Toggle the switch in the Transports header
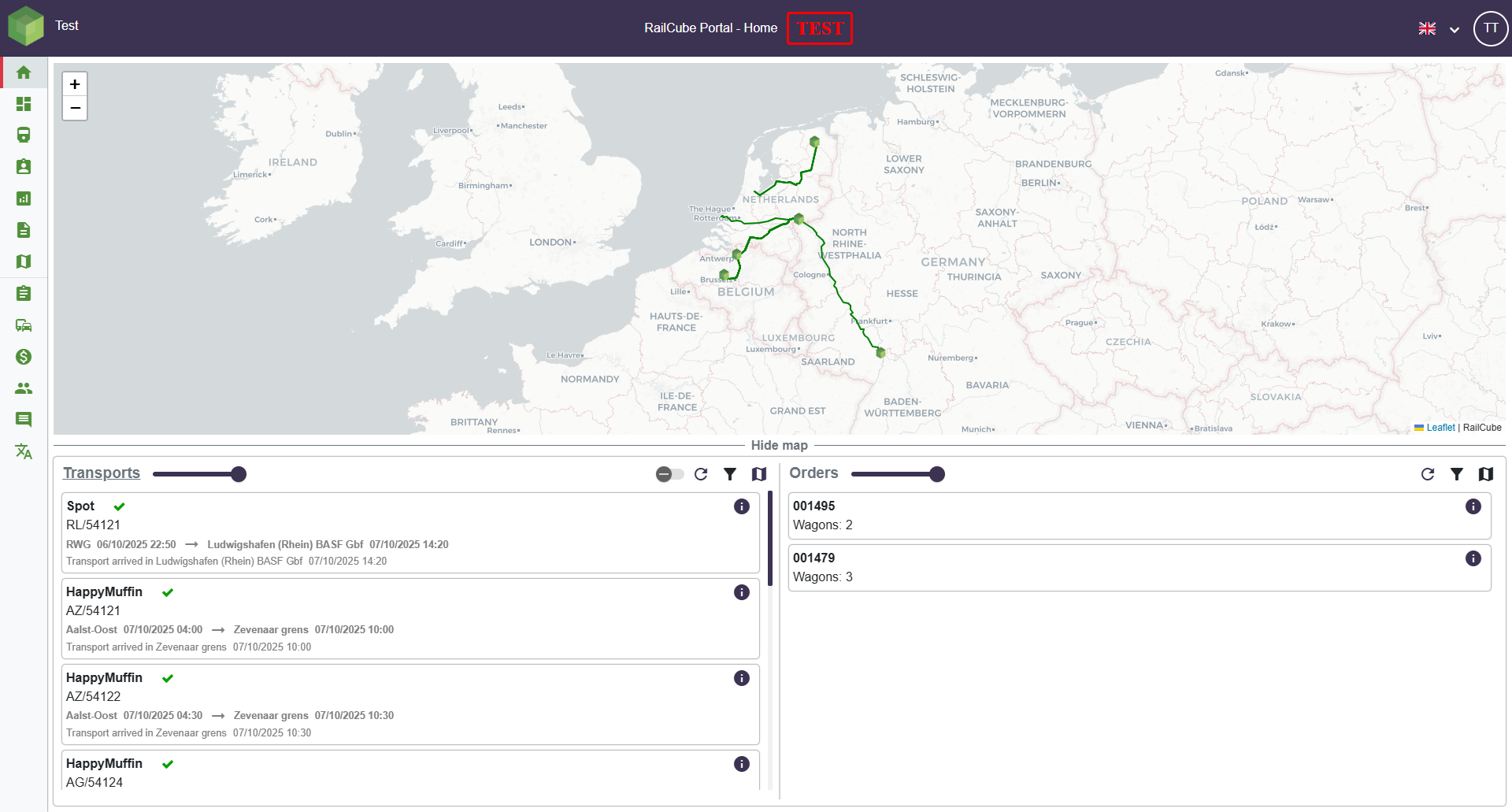The height and width of the screenshot is (812, 1512). click(669, 474)
